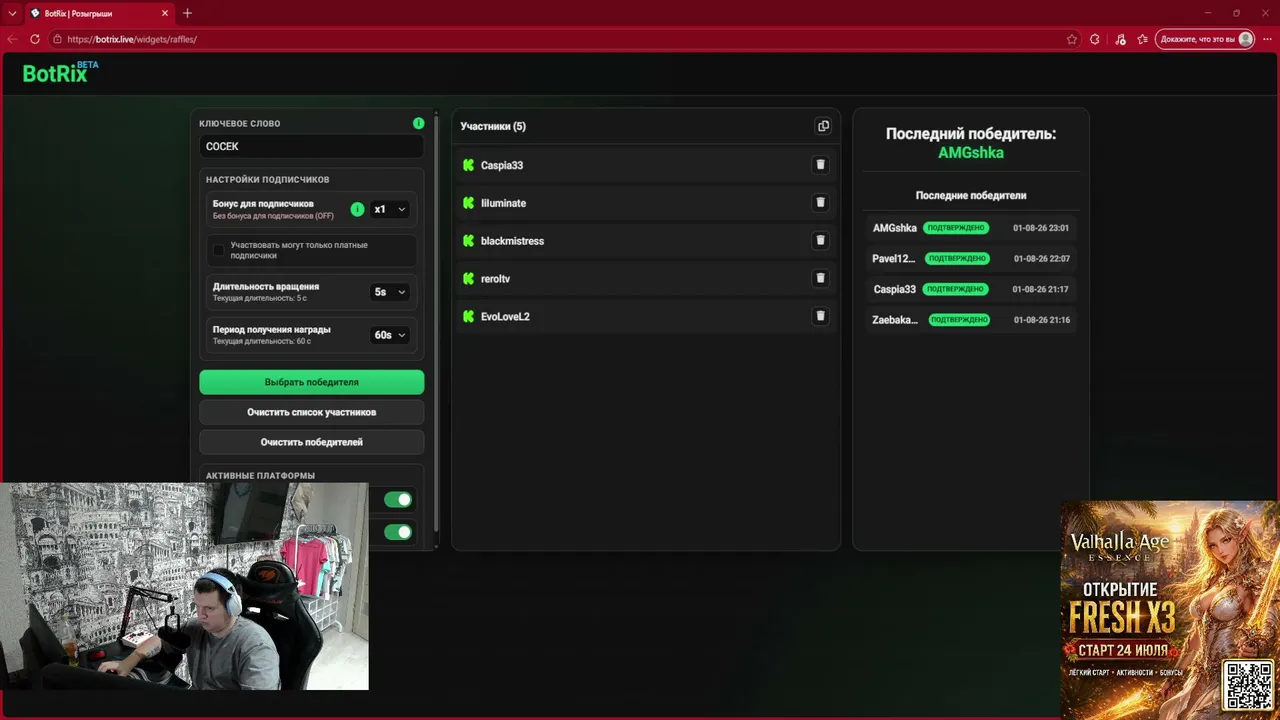Click AMGshka row in recent winners list
Viewport: 1280px width, 720px height.
coord(970,228)
